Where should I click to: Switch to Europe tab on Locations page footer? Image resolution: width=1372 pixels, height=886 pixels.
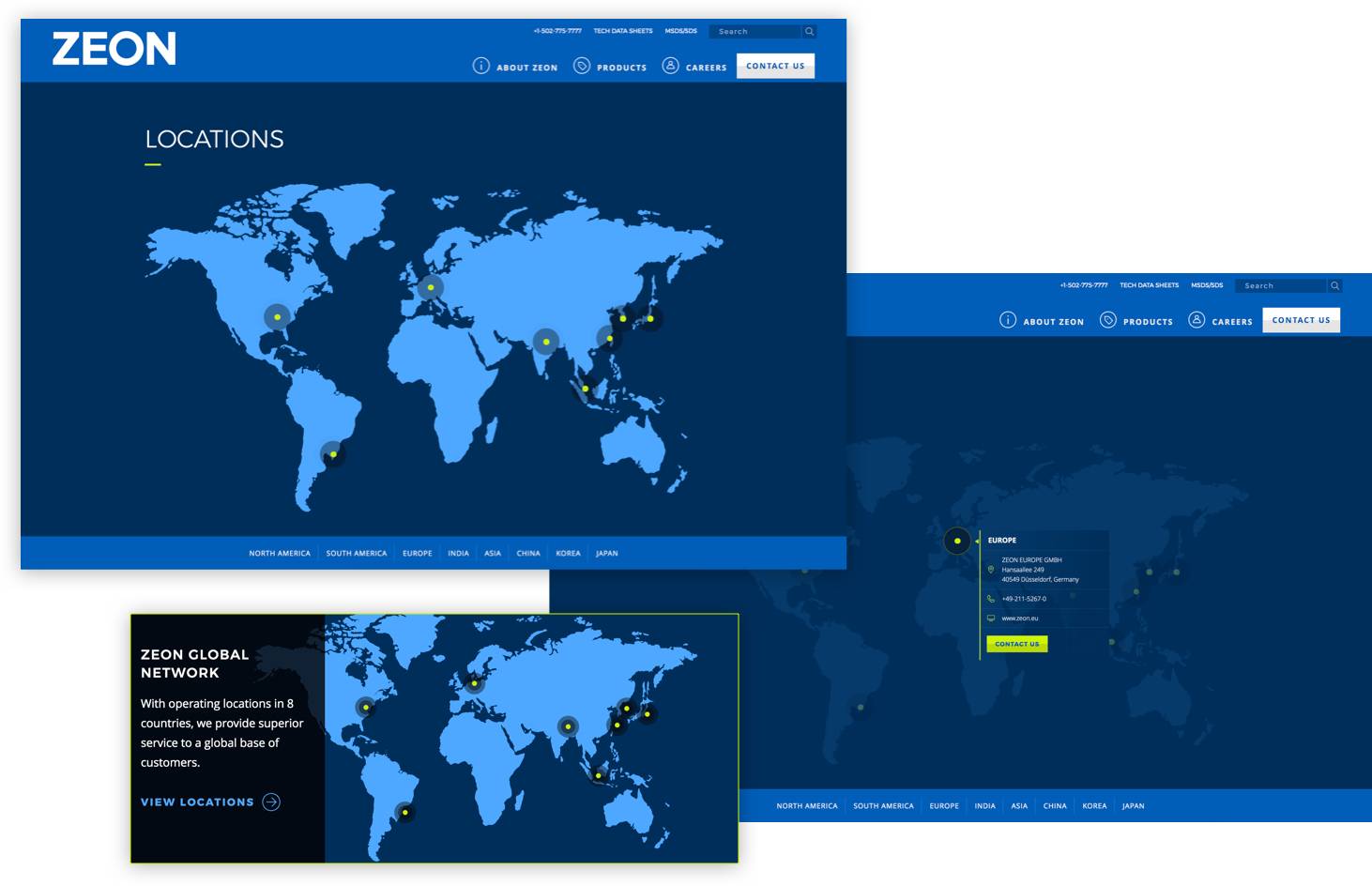tap(418, 554)
